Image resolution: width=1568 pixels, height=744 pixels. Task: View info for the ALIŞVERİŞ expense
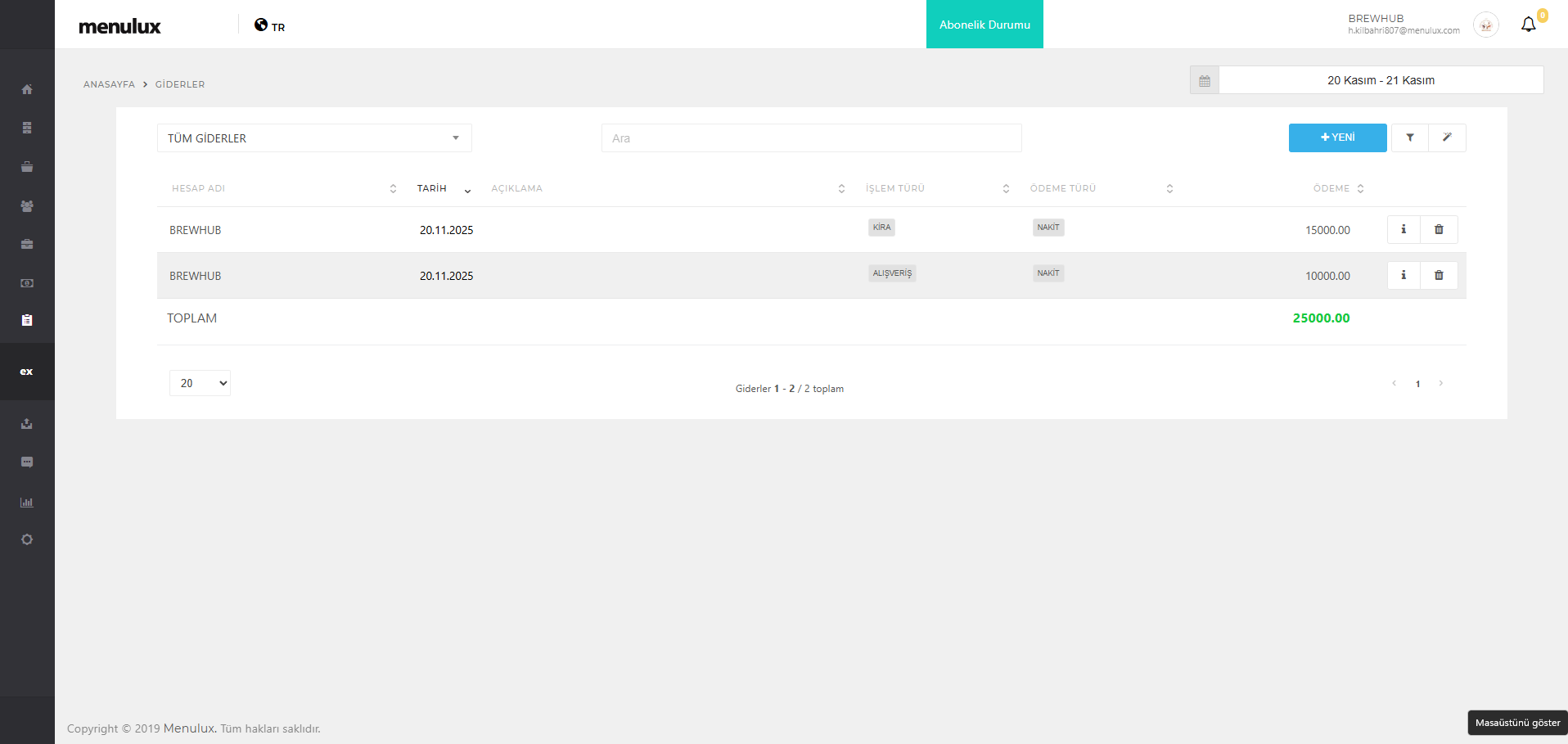click(x=1403, y=275)
